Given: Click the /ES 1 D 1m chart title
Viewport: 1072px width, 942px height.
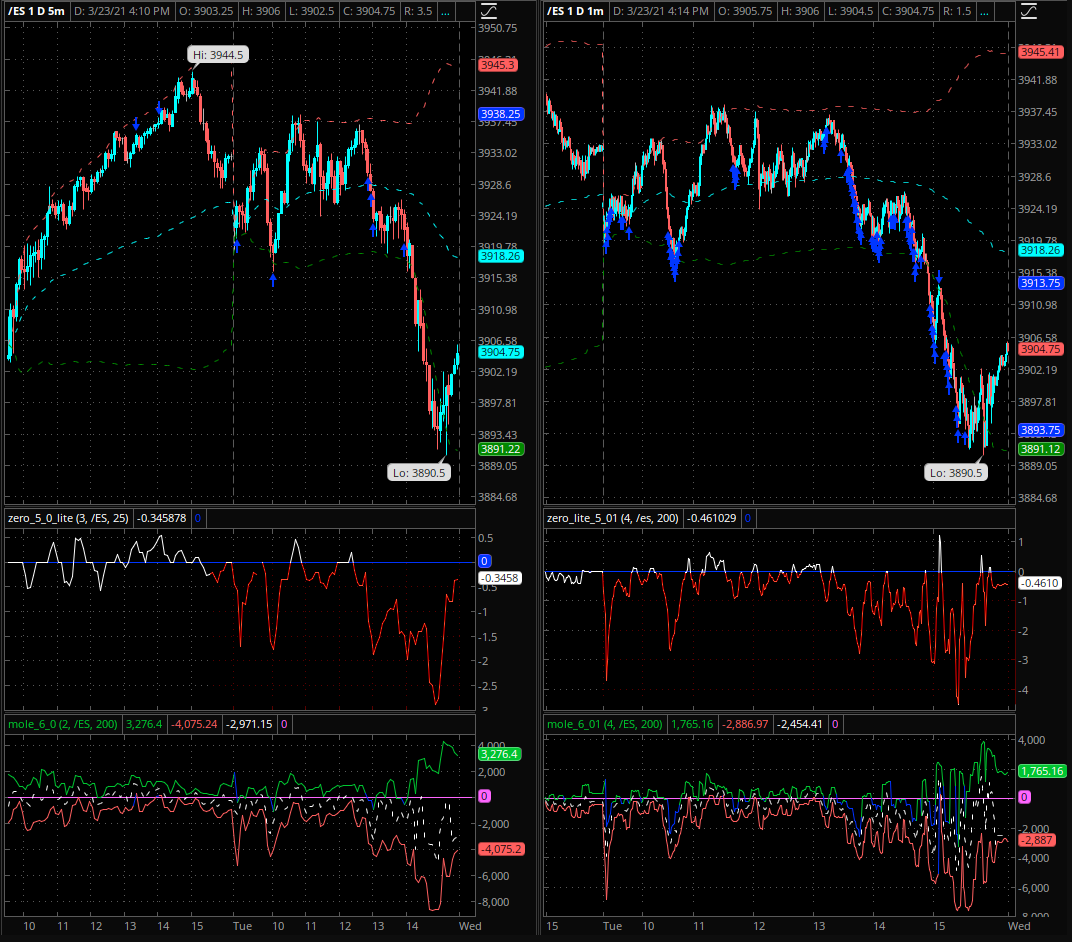Looking at the screenshot, I should 575,11.
